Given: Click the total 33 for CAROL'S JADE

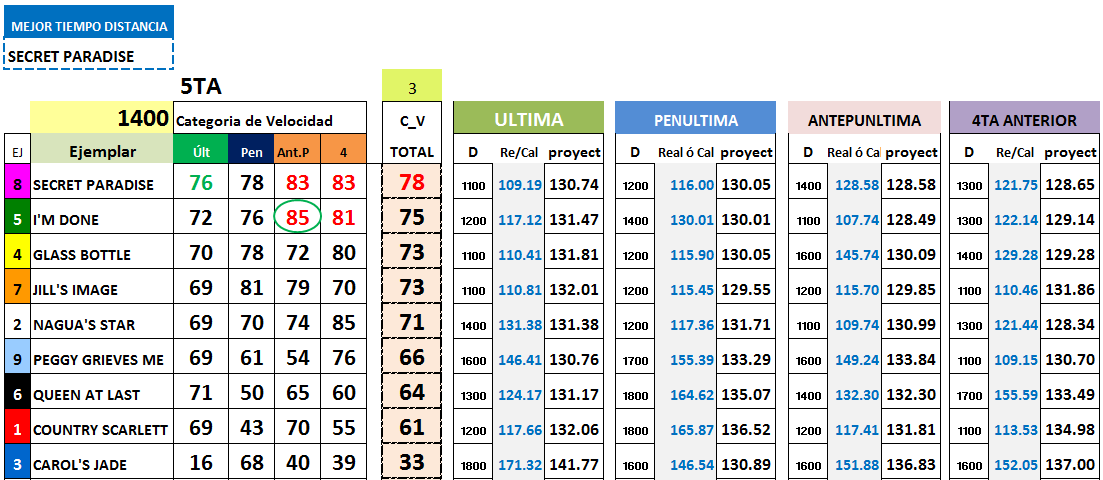Looking at the screenshot, I should point(412,463).
